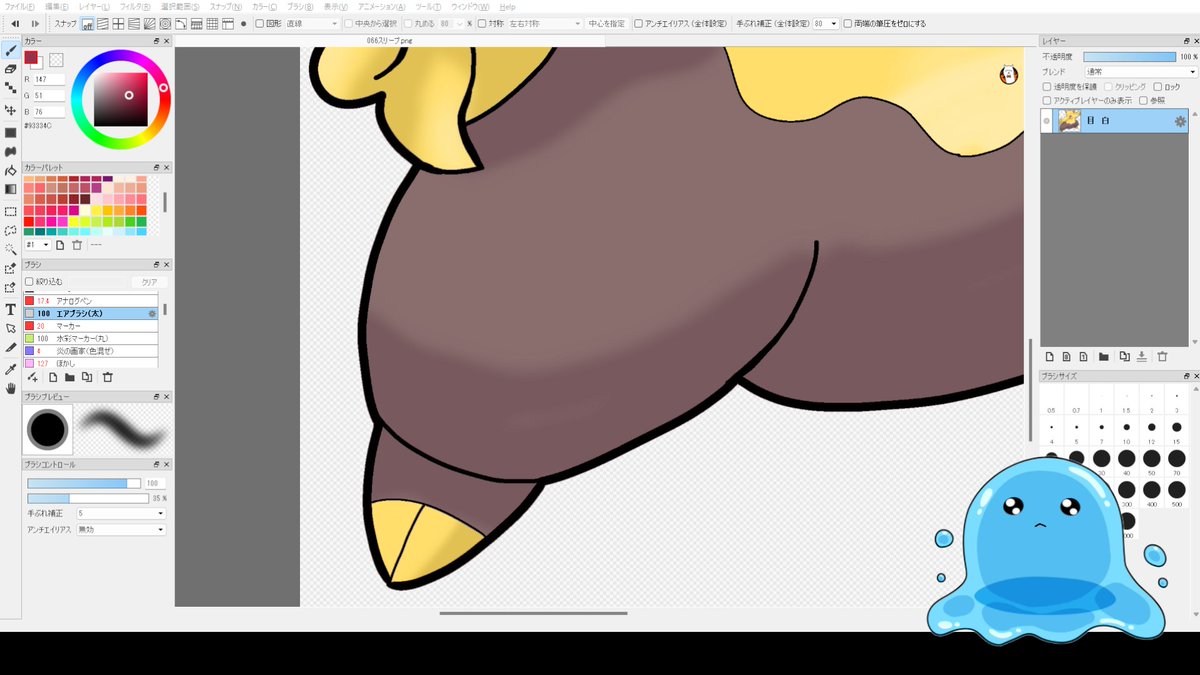Open the ファイル menu
This screenshot has height=675, width=1200.
point(20,6)
